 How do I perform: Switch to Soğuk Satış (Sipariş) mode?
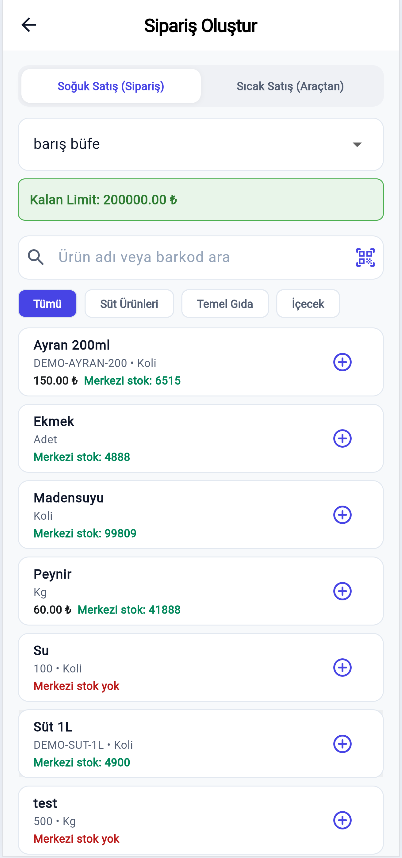[x=111, y=86]
